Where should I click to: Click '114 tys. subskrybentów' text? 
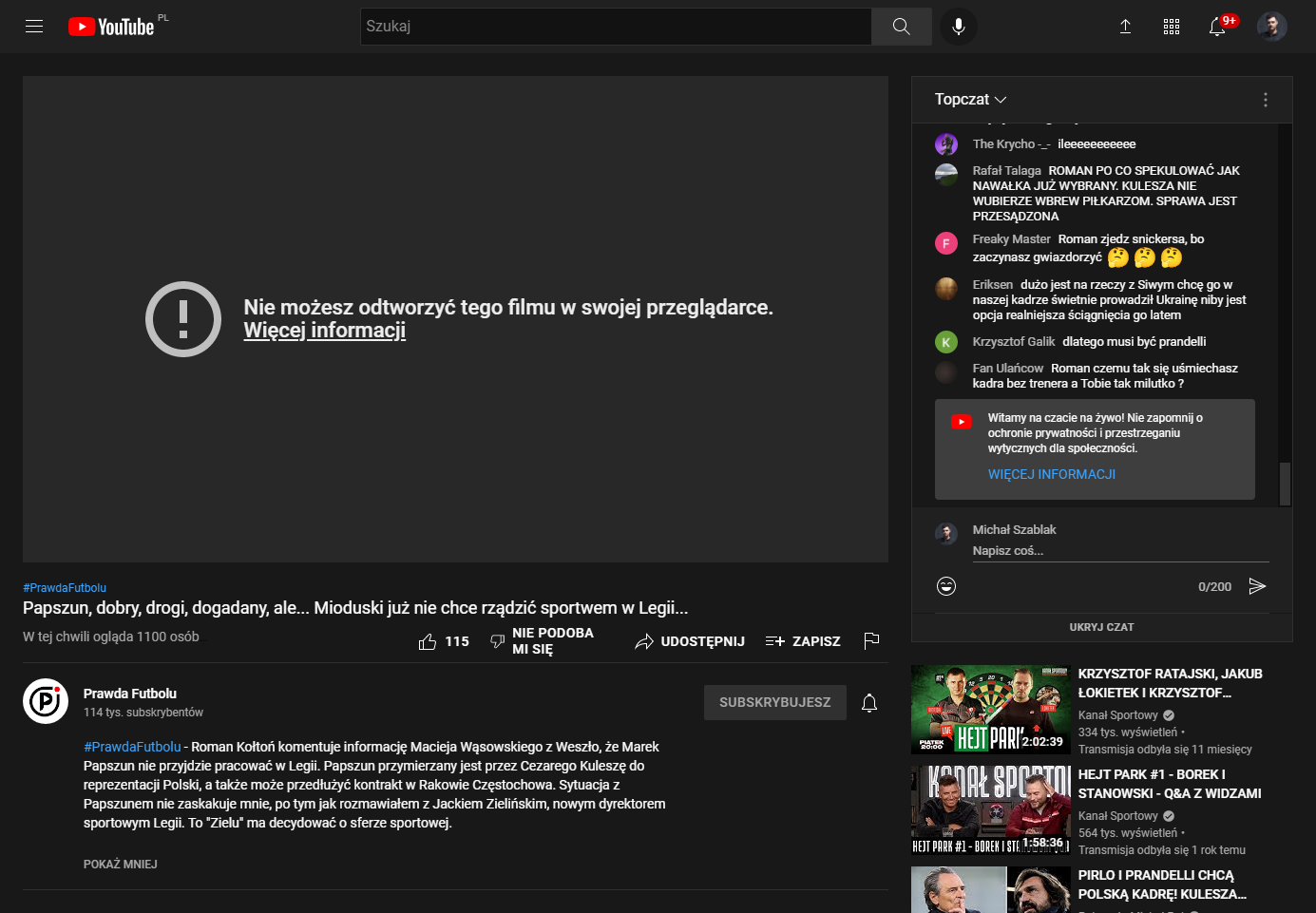click(x=143, y=713)
